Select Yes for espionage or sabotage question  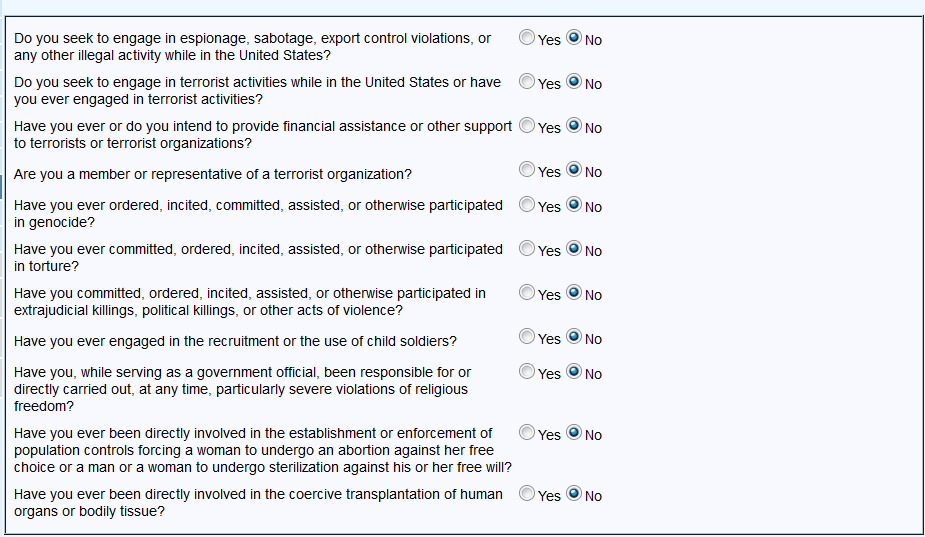click(x=527, y=38)
